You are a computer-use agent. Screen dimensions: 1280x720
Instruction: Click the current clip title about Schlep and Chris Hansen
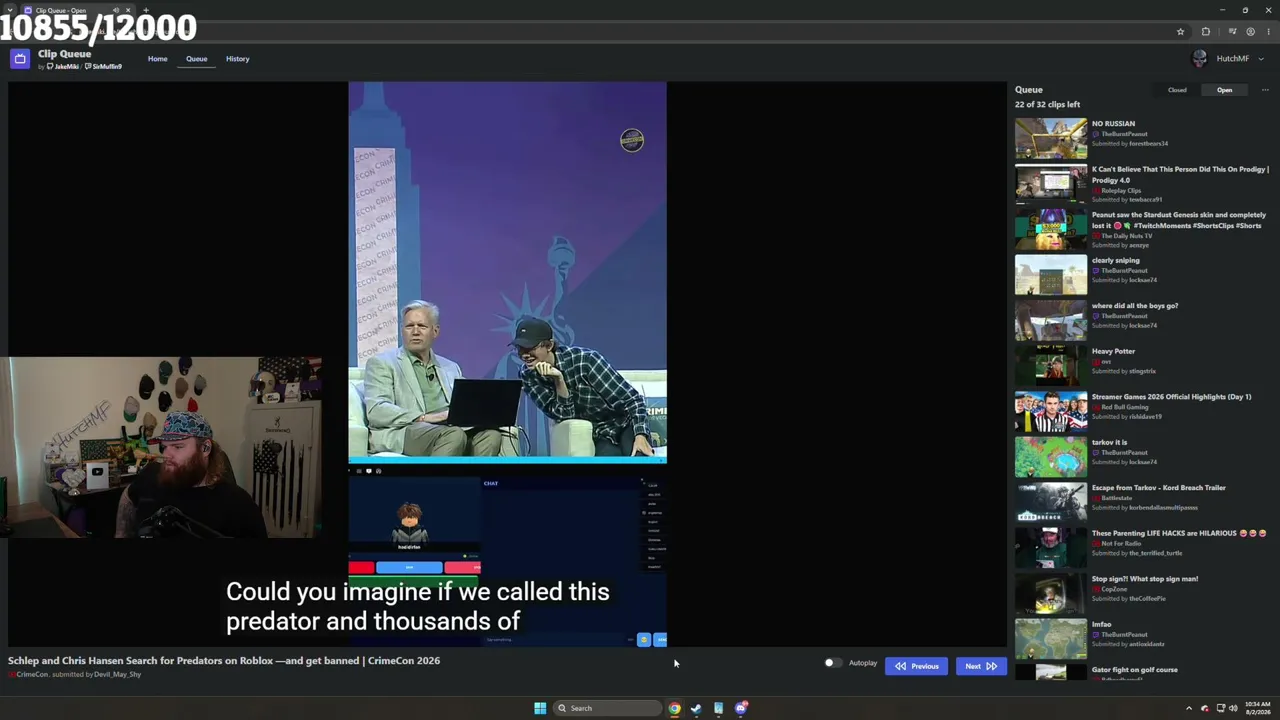[x=224, y=661]
